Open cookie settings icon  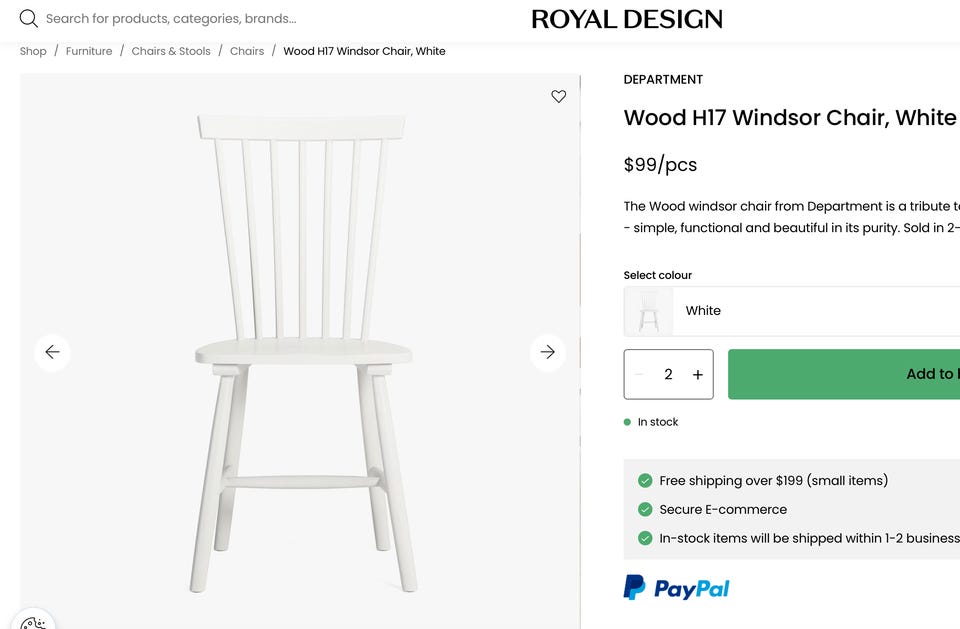coord(33,622)
